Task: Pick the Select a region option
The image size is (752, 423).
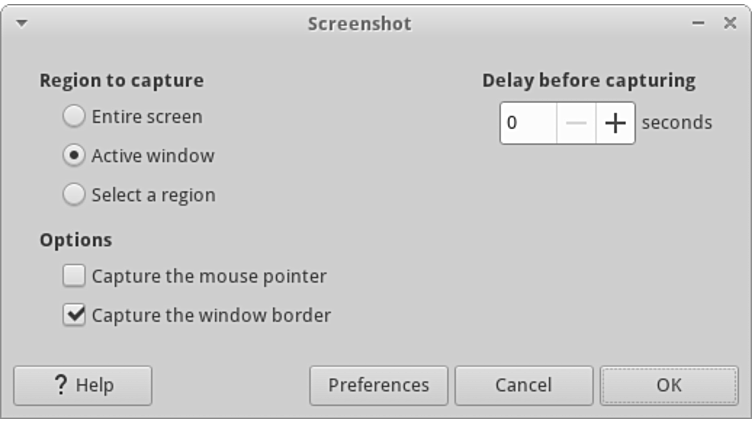Action: point(74,195)
